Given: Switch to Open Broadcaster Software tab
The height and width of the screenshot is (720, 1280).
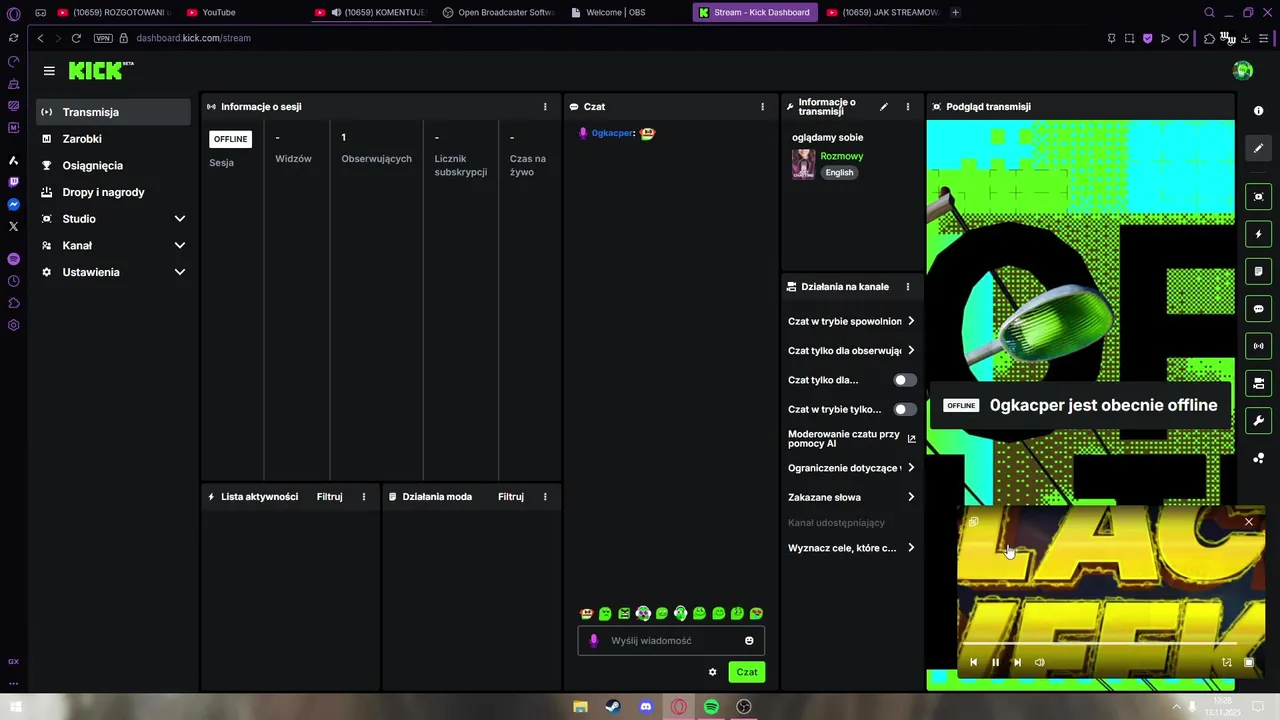Looking at the screenshot, I should (x=498, y=12).
